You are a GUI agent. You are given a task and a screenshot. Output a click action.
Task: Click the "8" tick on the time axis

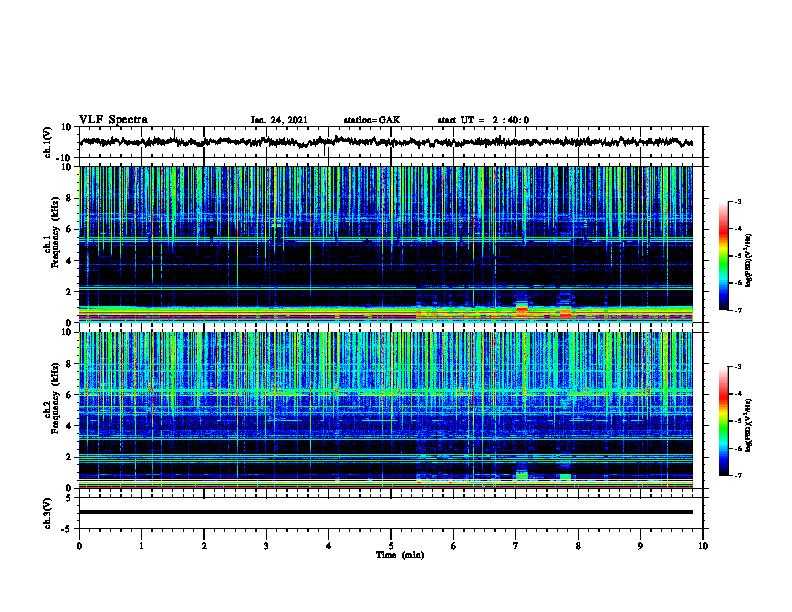(578, 546)
